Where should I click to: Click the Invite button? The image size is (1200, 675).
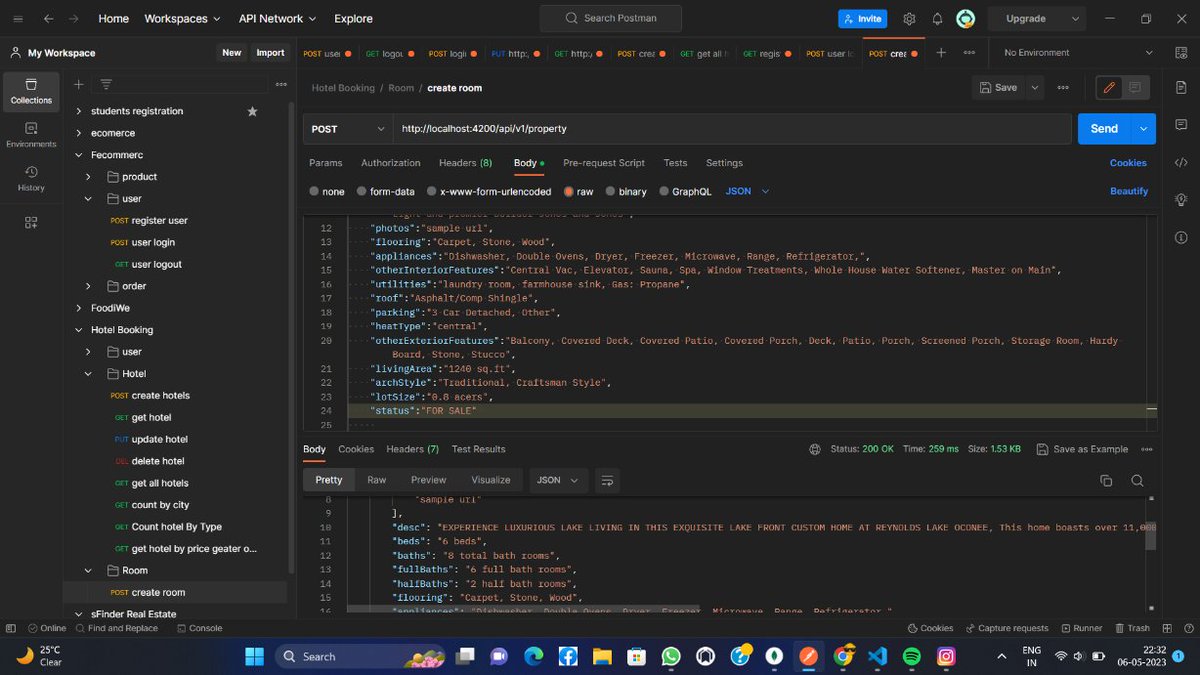pyautogui.click(x=862, y=19)
